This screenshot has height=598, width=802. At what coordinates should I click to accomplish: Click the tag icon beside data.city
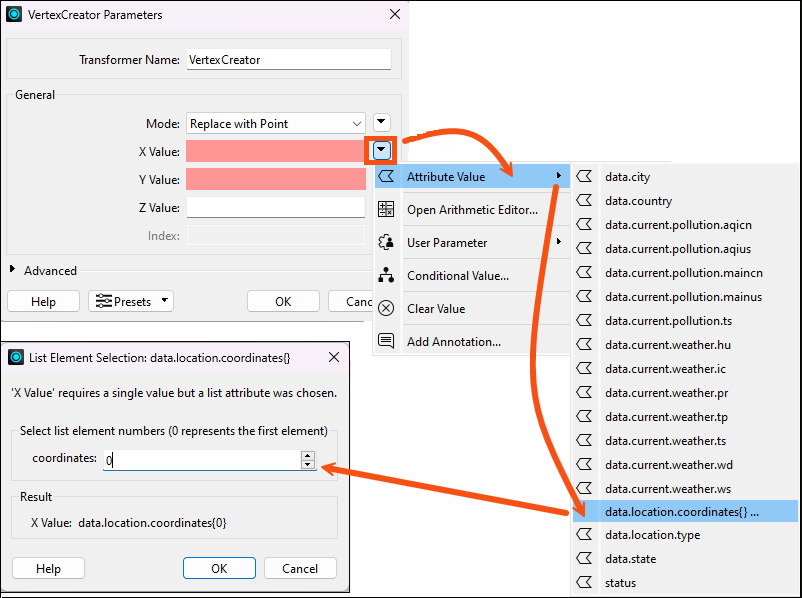[x=585, y=177]
